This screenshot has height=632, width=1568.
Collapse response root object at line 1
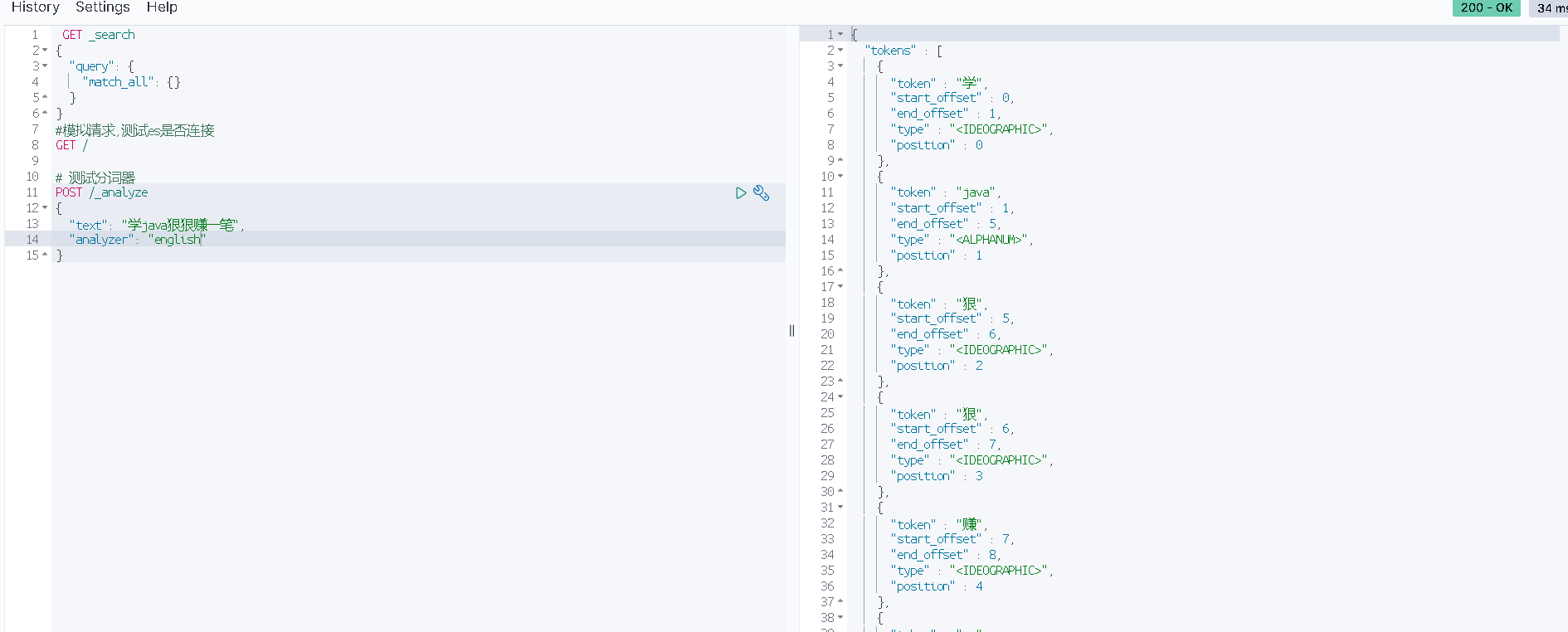(840, 35)
